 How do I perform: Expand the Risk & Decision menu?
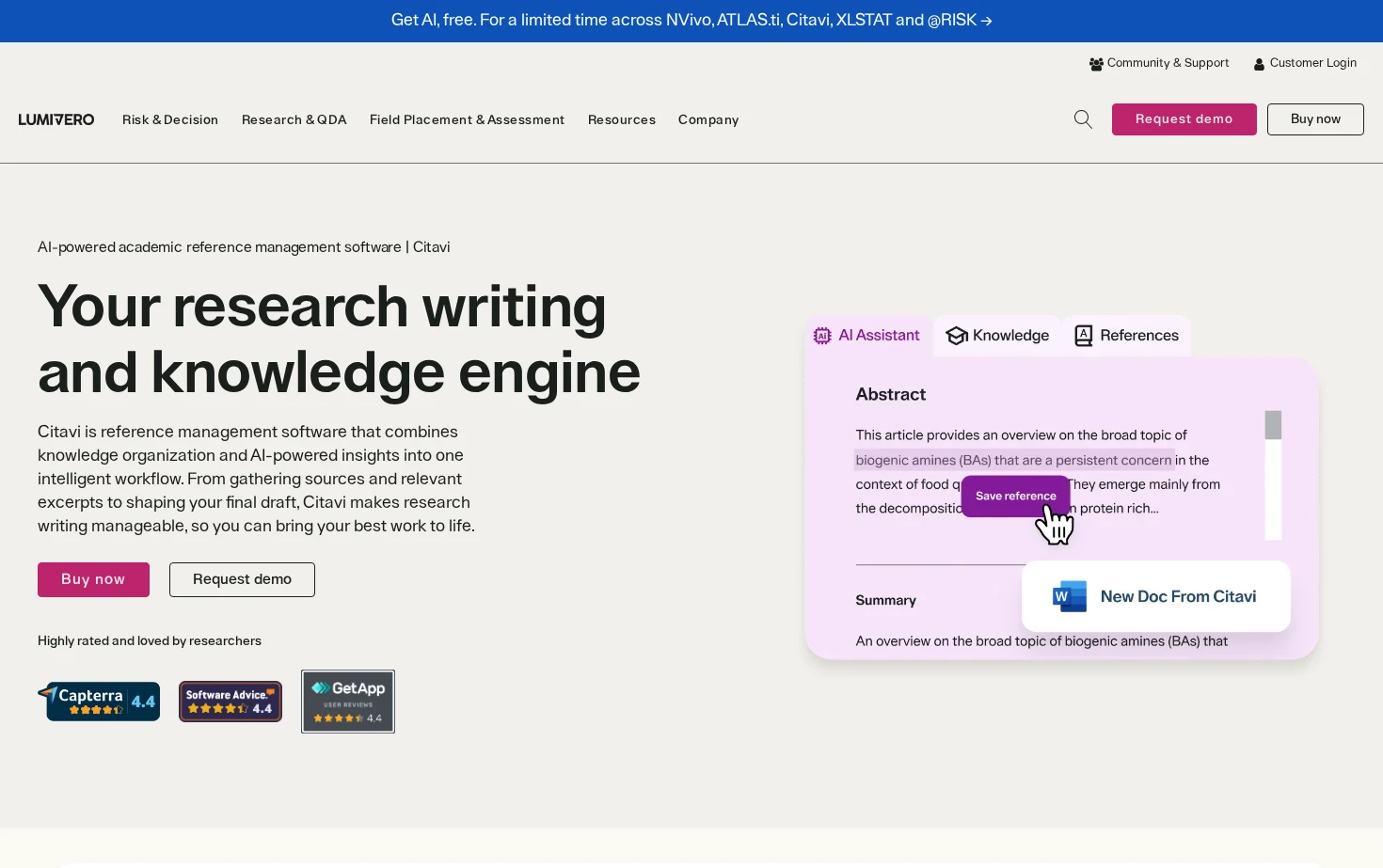tap(170, 119)
